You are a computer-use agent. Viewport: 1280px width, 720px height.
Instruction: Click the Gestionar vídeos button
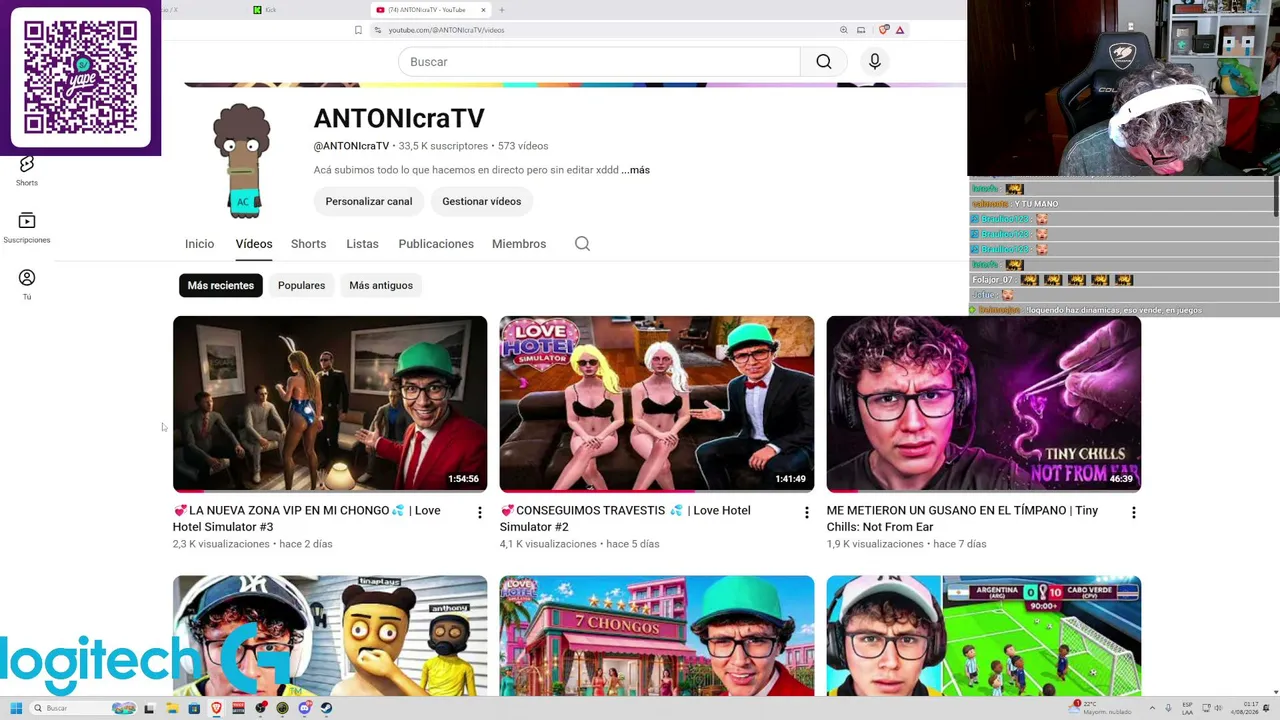[x=482, y=201]
